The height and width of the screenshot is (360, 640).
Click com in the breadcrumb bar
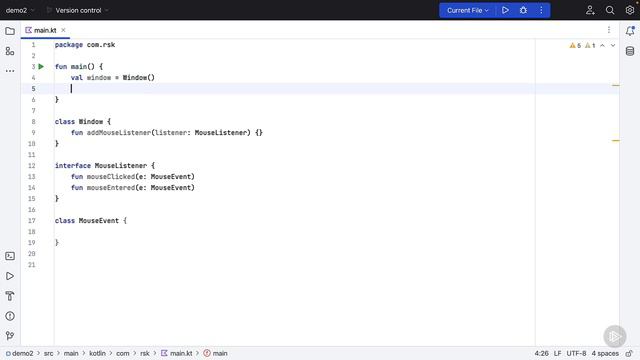pos(122,353)
